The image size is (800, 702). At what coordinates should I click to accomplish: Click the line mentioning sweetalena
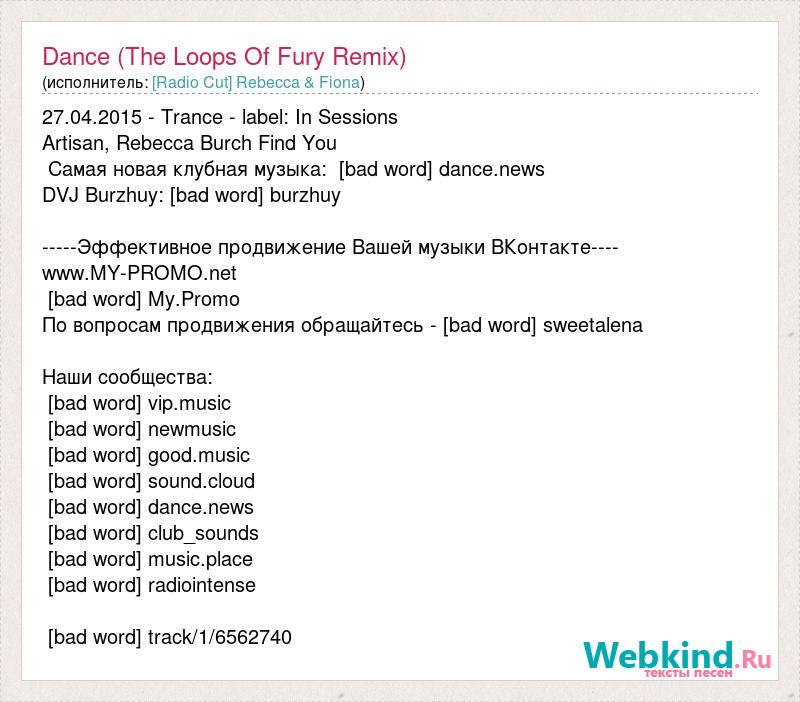[x=342, y=325]
